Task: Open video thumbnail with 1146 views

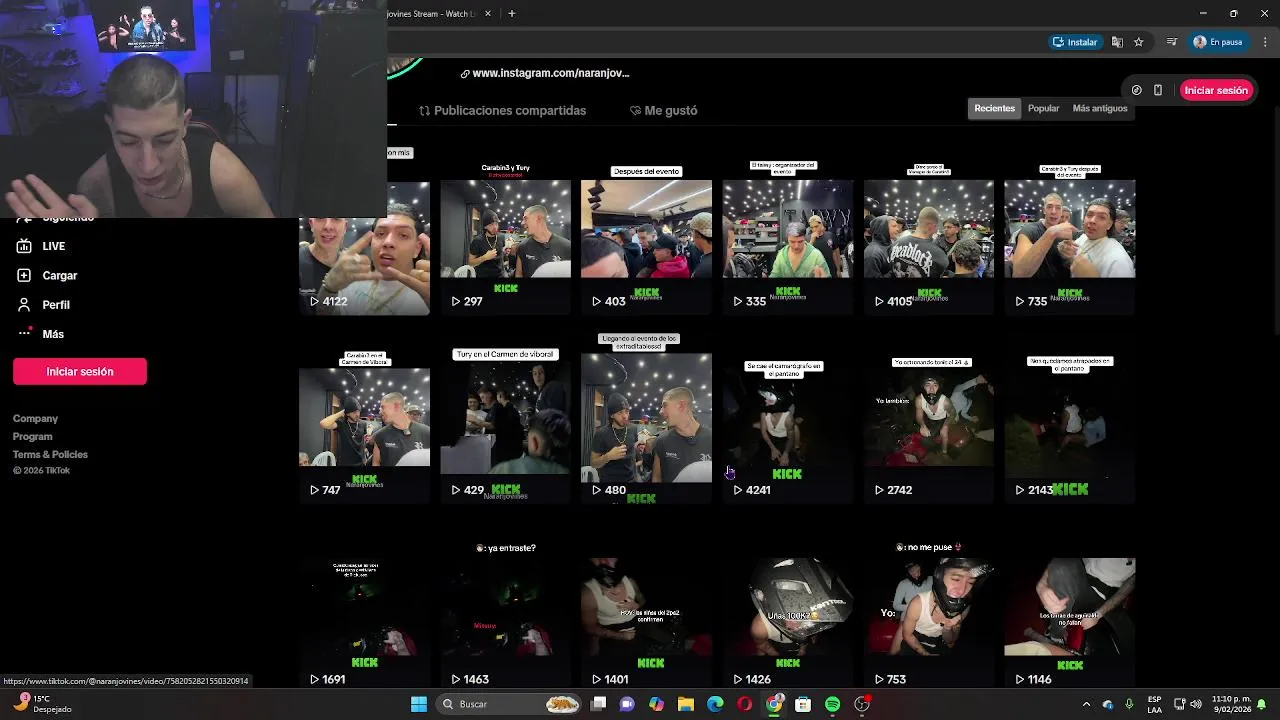Action: (1069, 622)
